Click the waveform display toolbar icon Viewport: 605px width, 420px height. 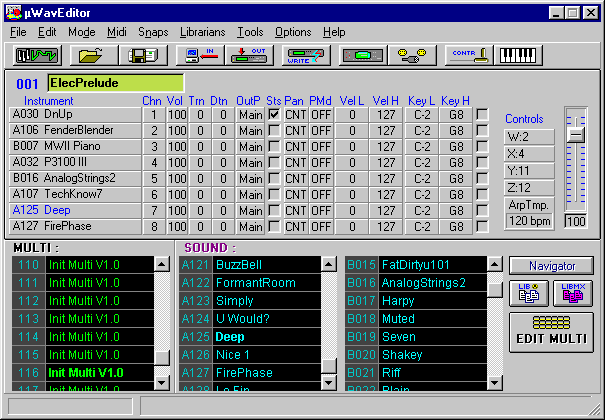[35, 55]
